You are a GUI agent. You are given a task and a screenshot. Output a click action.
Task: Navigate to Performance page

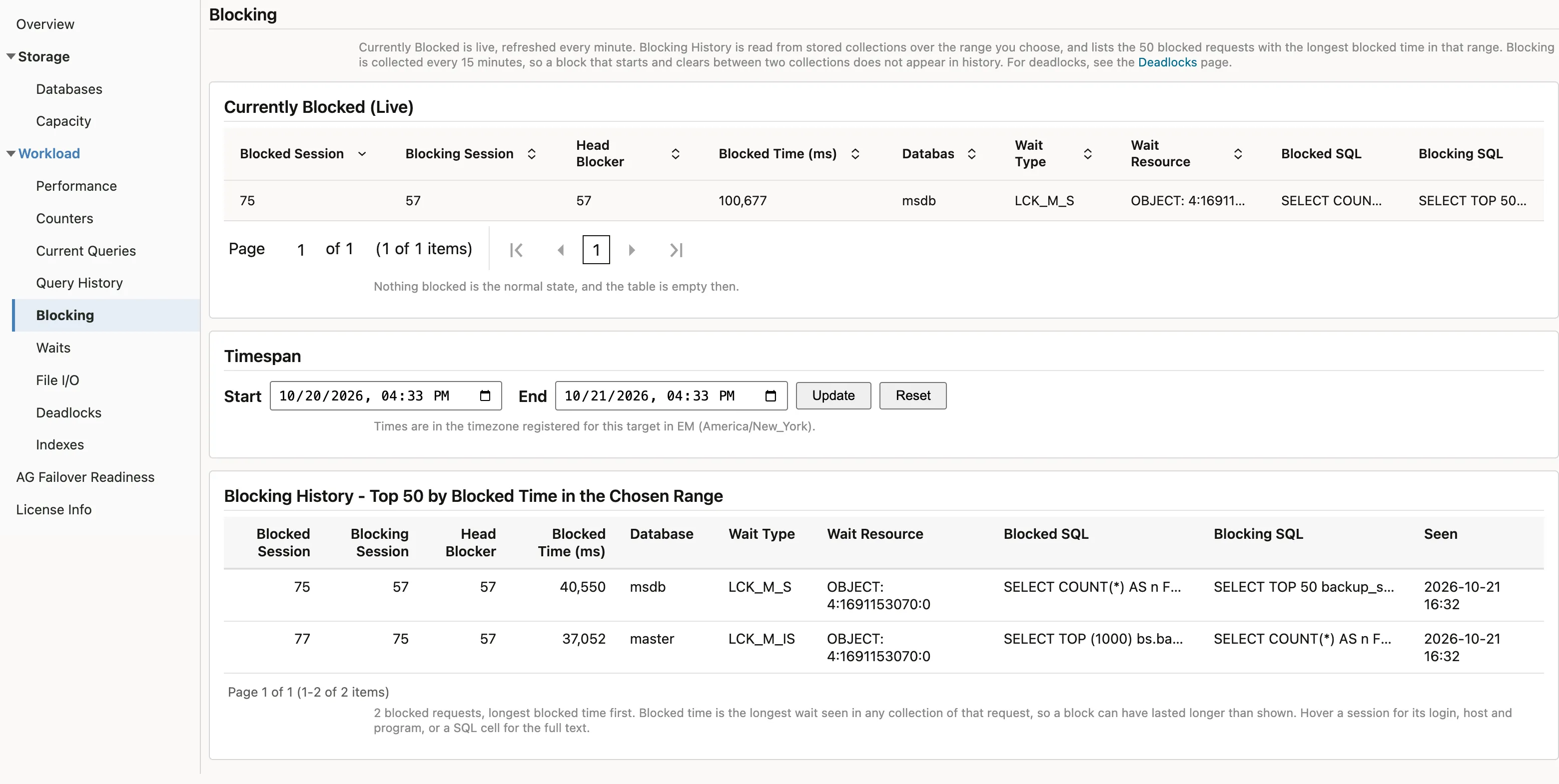(76, 186)
